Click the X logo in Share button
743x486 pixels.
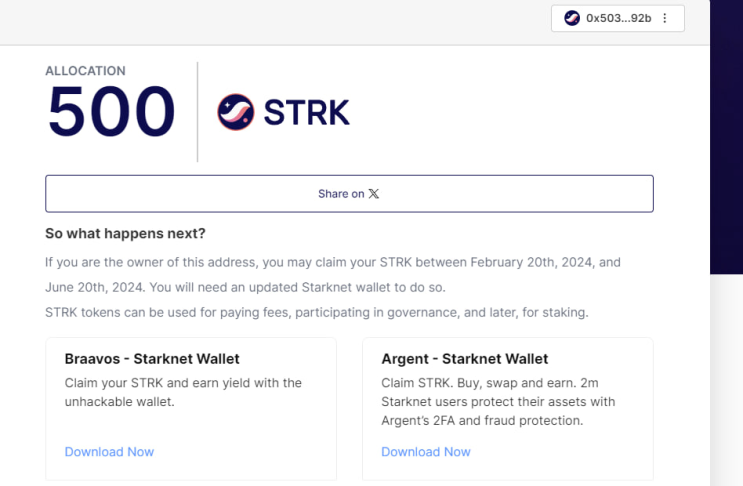(374, 194)
